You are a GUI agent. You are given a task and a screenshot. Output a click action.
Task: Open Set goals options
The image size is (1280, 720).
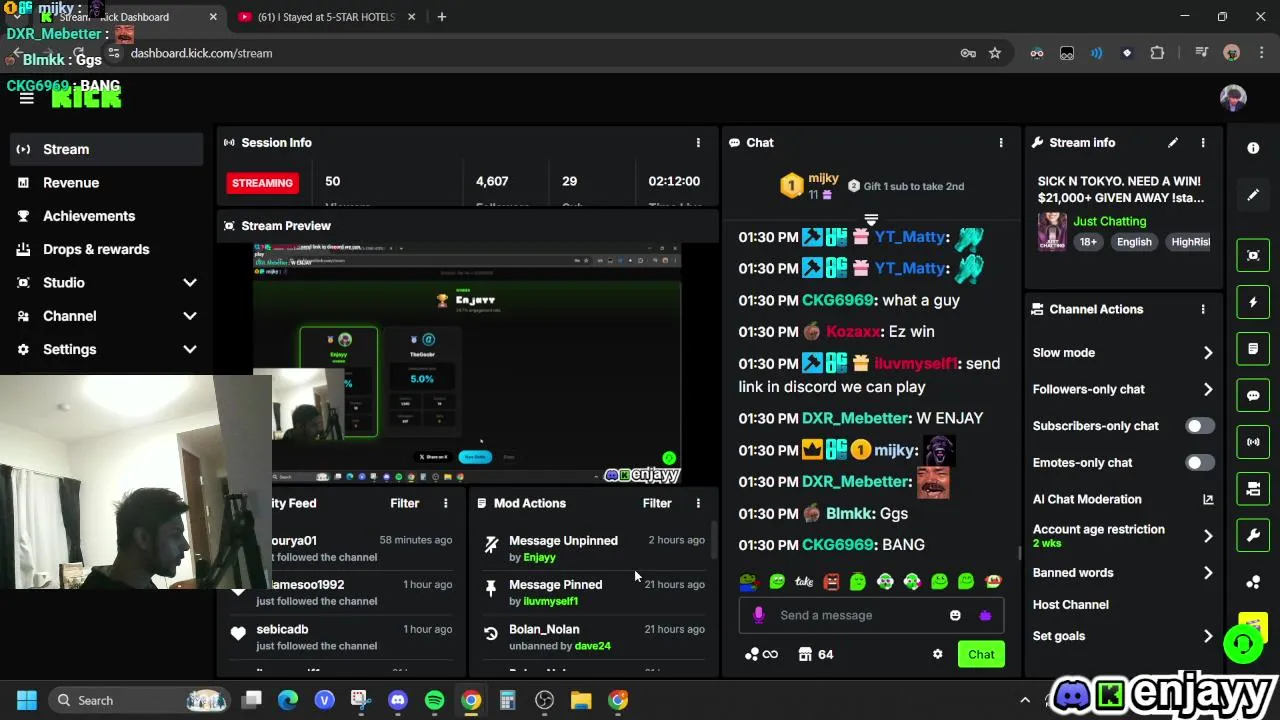pyautogui.click(x=1123, y=636)
